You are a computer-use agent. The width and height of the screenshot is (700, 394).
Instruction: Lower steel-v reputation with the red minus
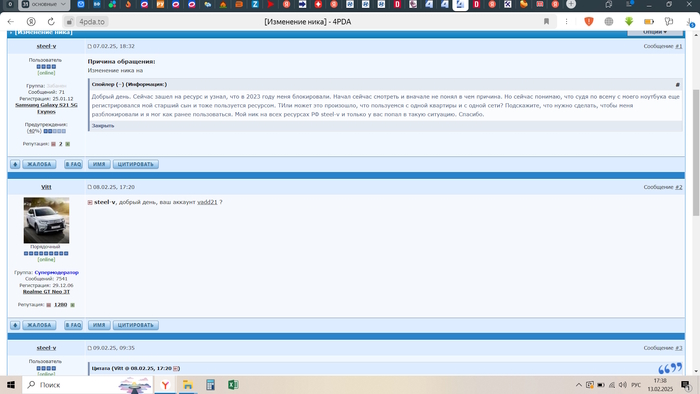coord(54,144)
